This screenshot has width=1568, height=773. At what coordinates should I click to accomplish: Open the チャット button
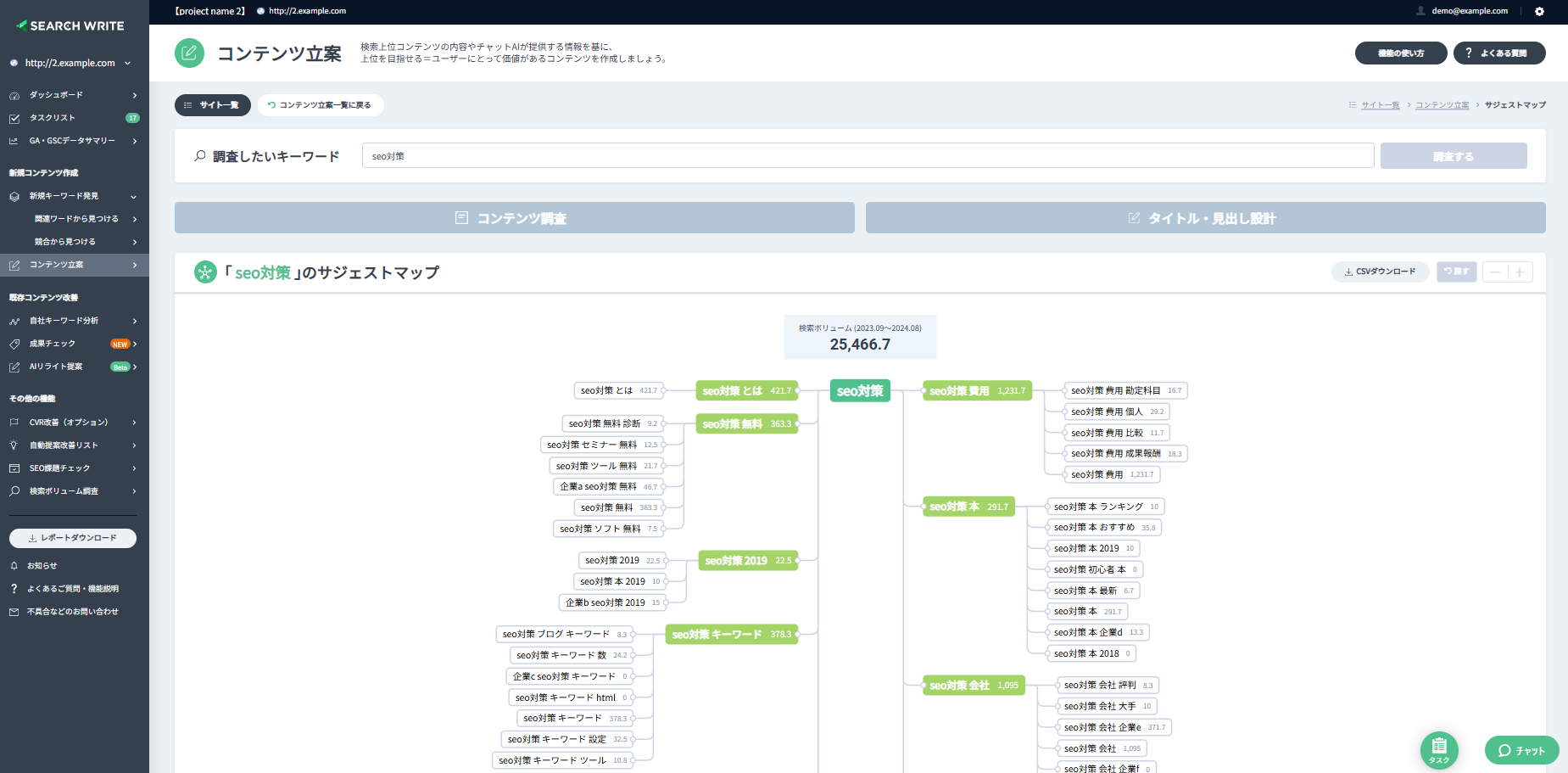1522,750
